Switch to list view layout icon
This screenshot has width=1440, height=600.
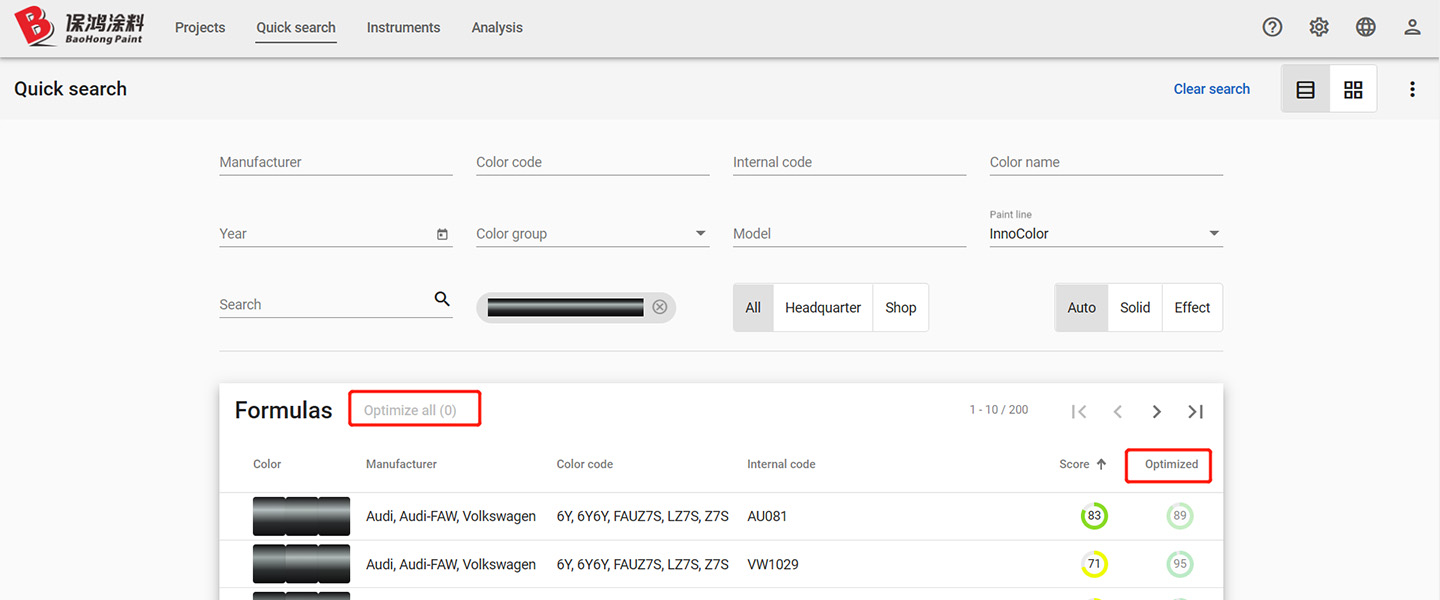tap(1305, 89)
